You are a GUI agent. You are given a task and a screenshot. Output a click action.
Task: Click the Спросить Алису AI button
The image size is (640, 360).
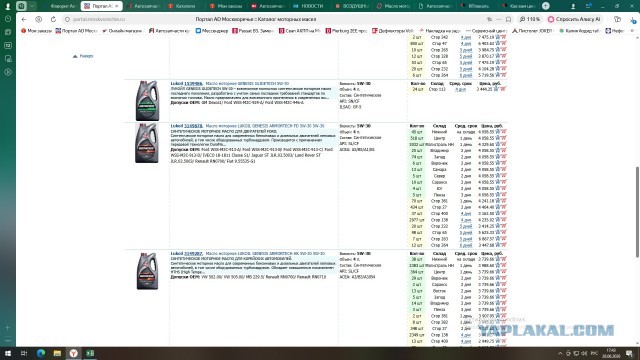pyautogui.click(x=574, y=19)
